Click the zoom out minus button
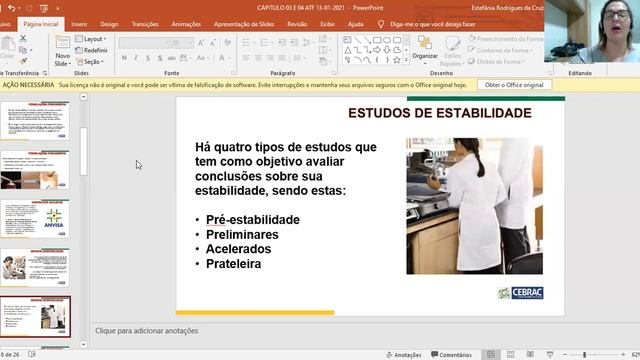 tap(565, 355)
